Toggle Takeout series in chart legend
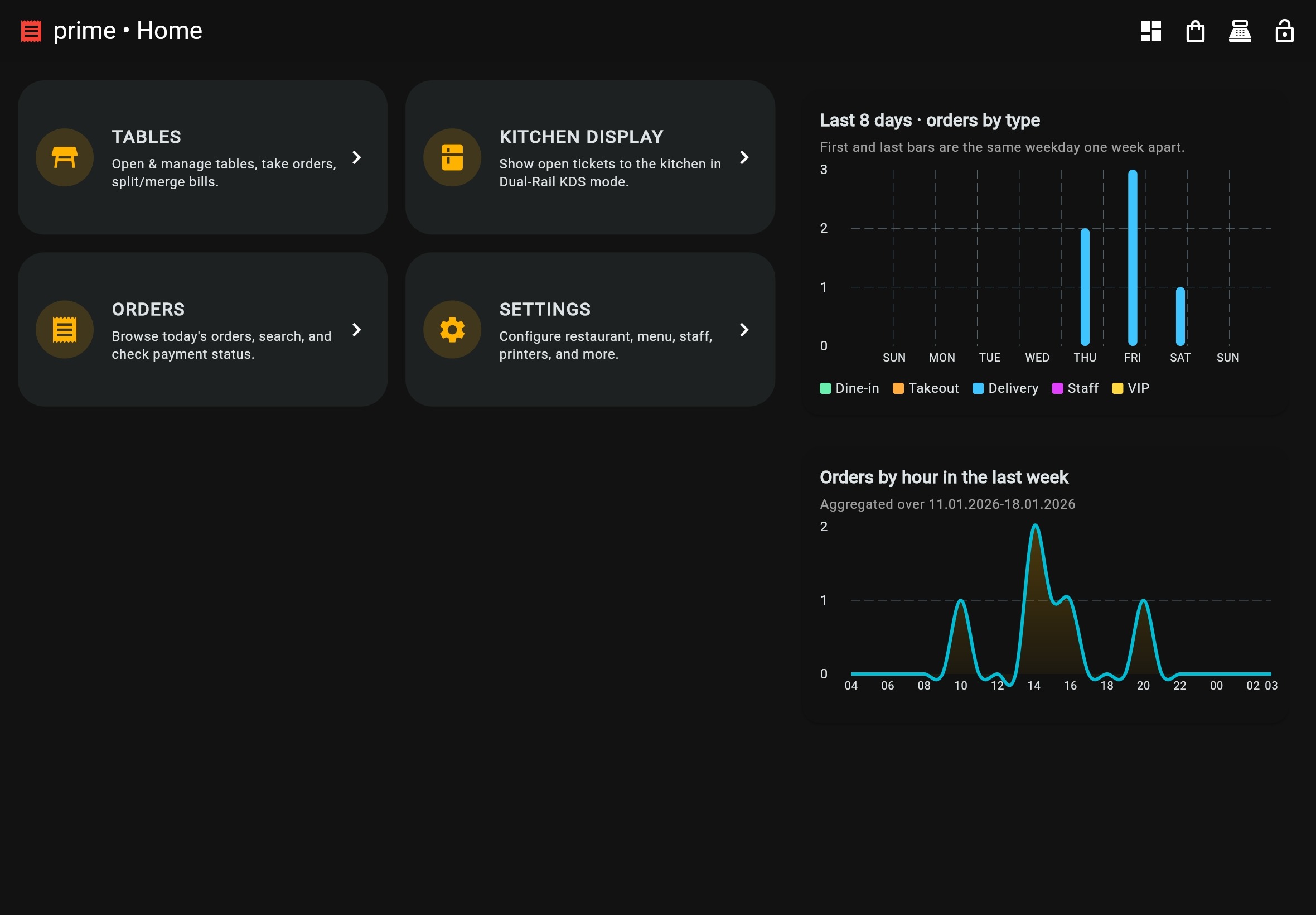 coord(925,388)
